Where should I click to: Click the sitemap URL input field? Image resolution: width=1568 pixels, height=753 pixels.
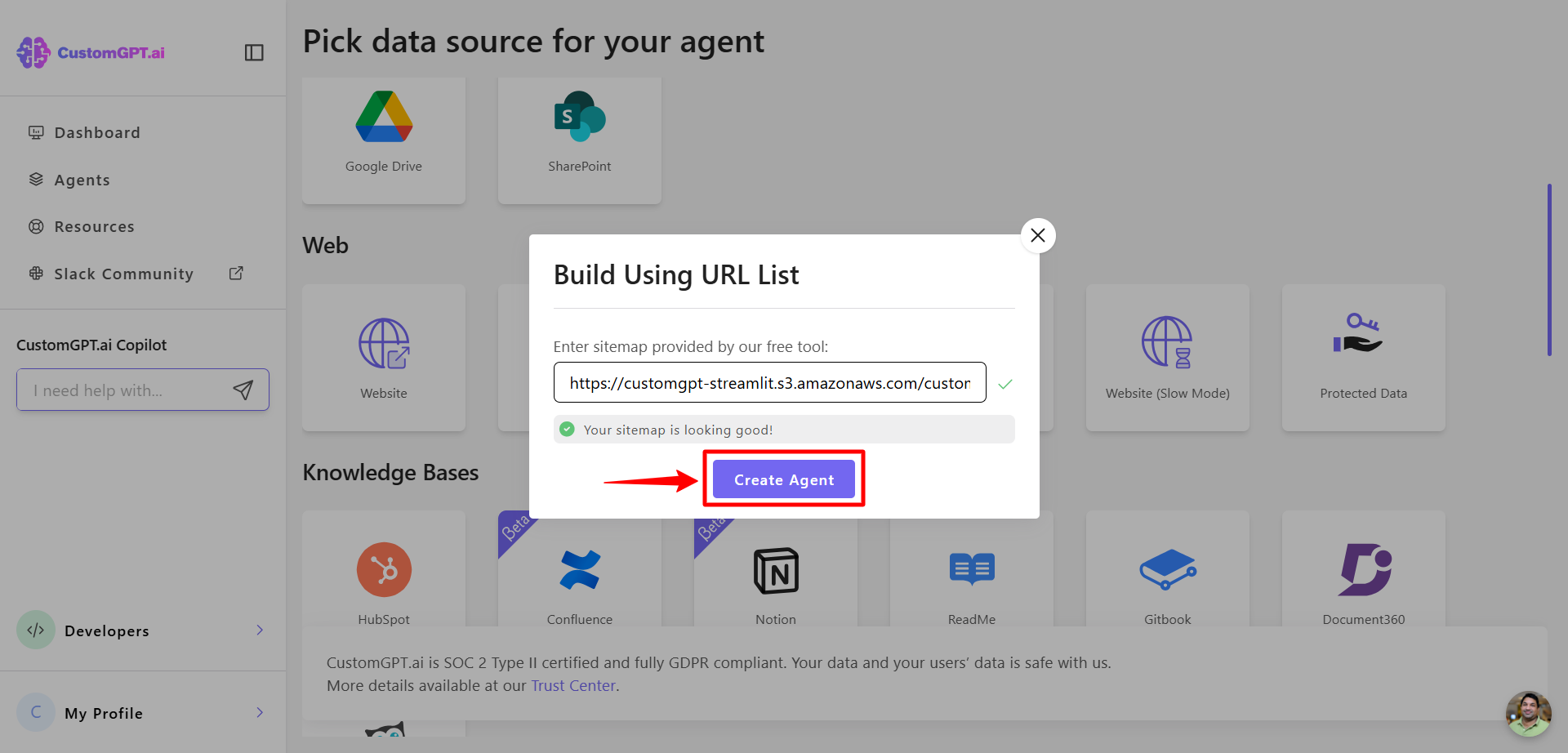(x=769, y=382)
